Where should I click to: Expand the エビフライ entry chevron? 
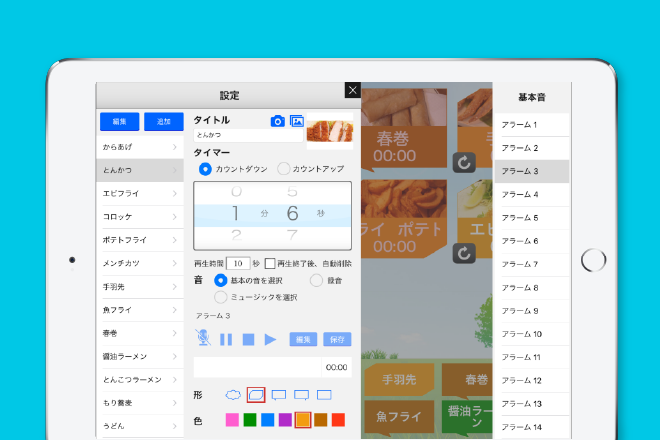pos(175,193)
